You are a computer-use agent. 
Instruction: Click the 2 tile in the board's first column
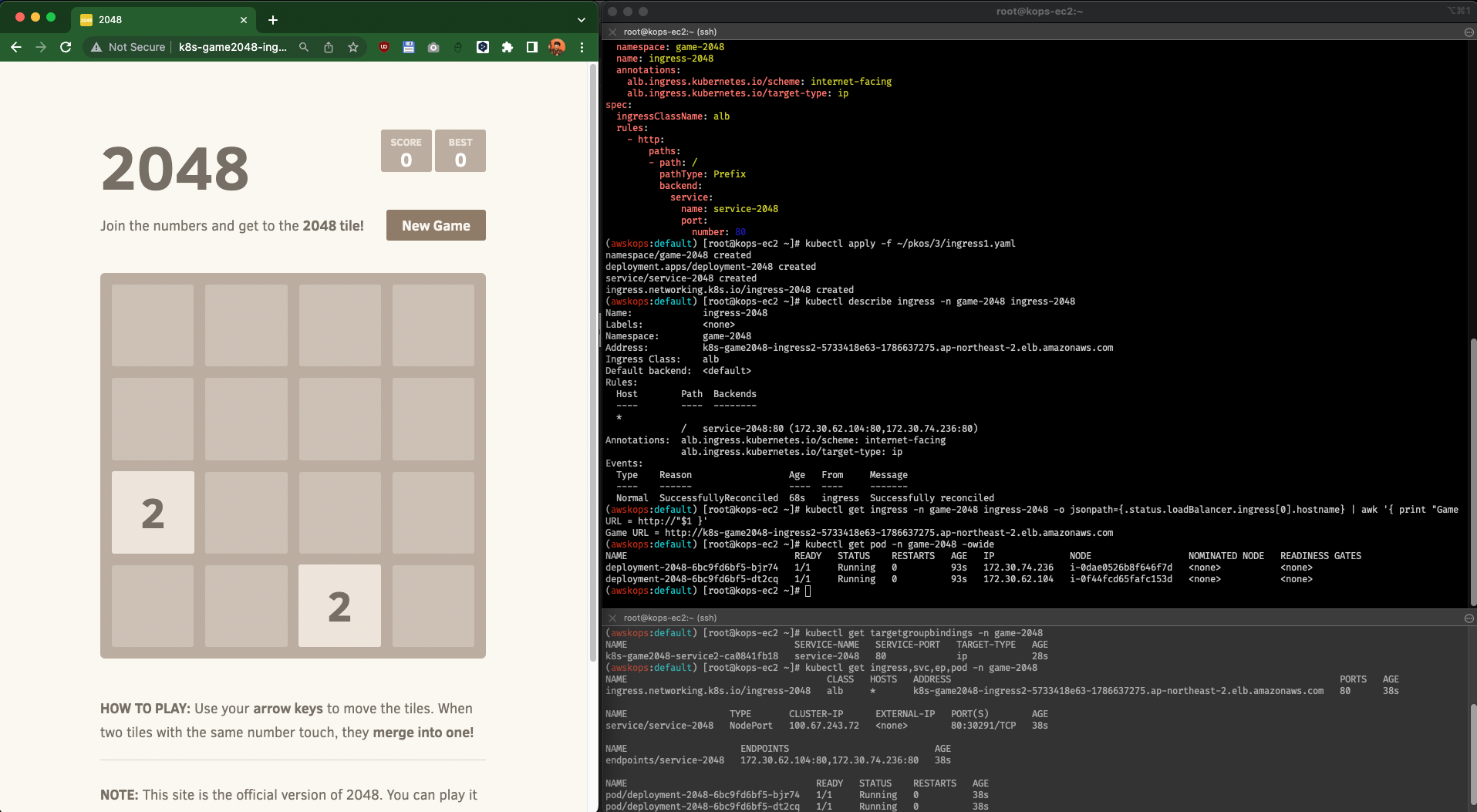pyautogui.click(x=153, y=512)
